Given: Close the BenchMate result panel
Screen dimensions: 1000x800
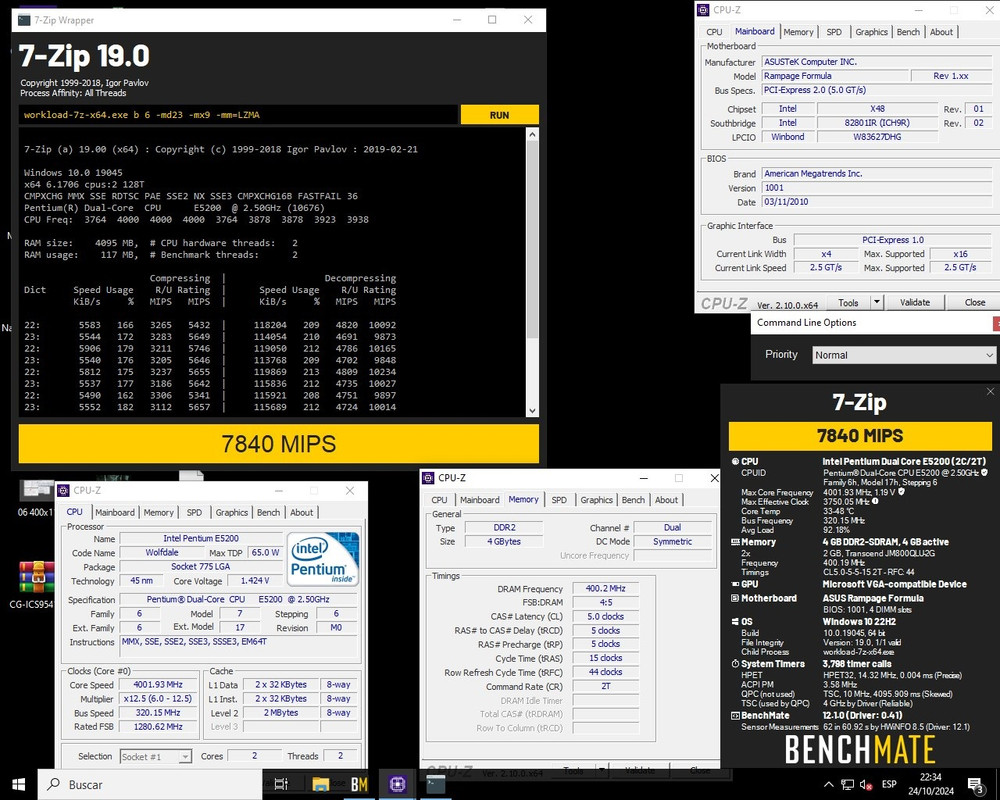Looking at the screenshot, I should coord(990,391).
